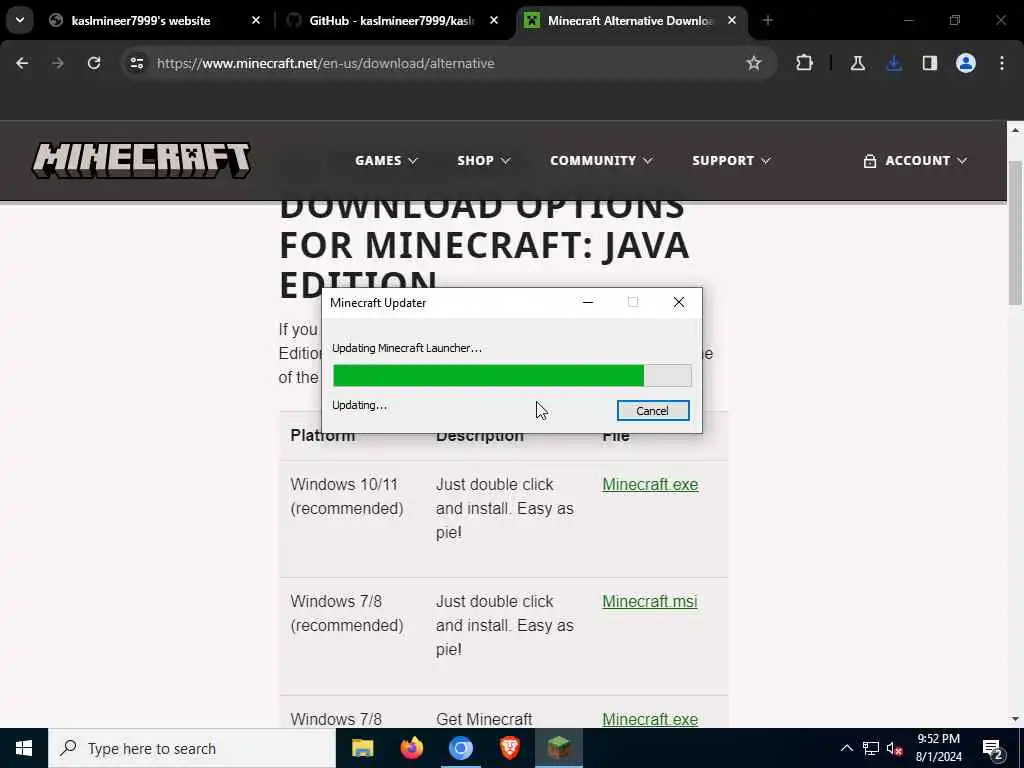The width and height of the screenshot is (1024, 768).
Task: Click the muted volume tray icon
Action: [895, 748]
